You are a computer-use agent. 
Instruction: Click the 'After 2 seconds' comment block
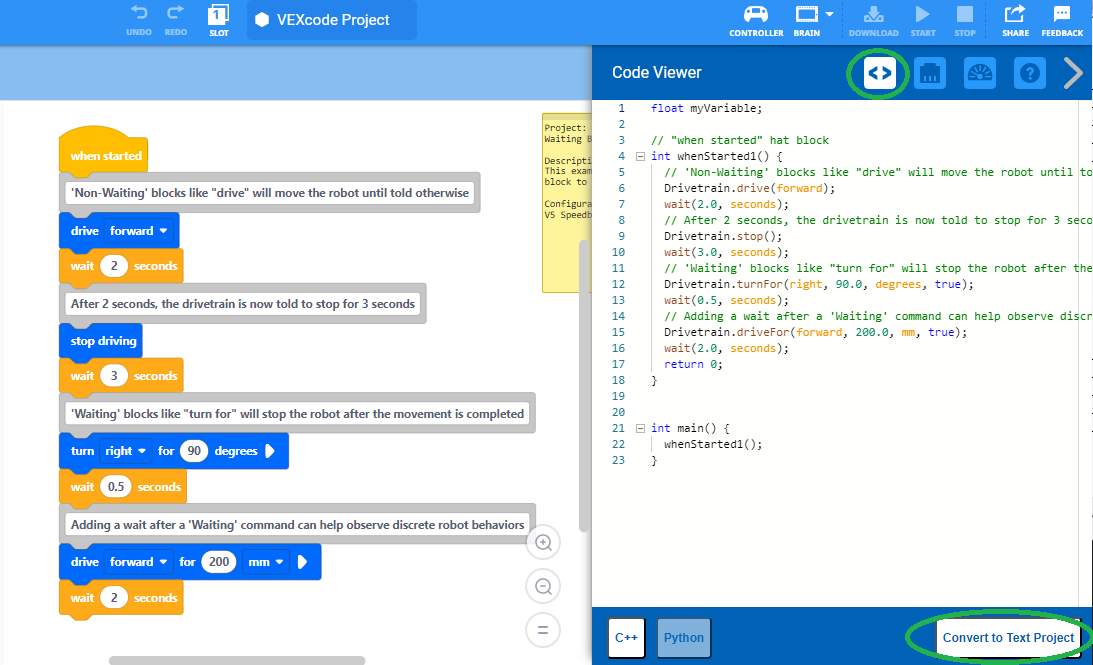243,303
